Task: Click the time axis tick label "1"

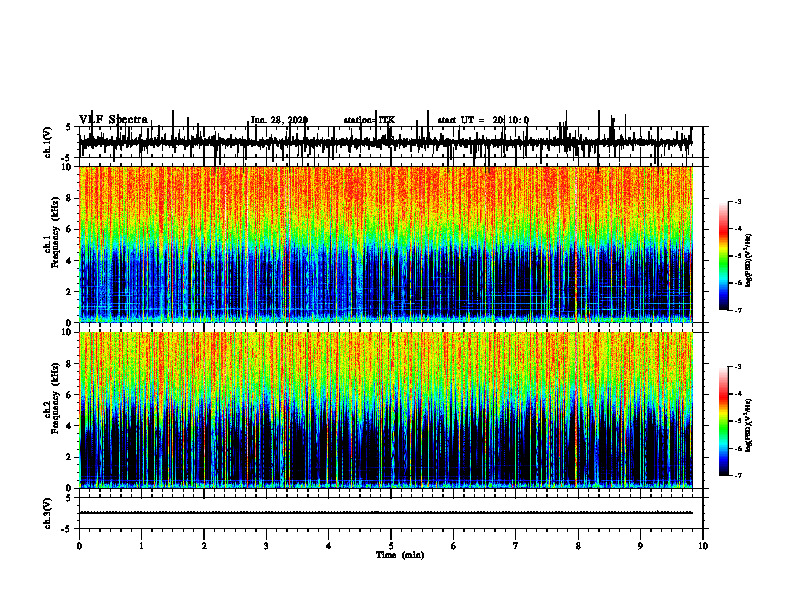Action: click(141, 546)
